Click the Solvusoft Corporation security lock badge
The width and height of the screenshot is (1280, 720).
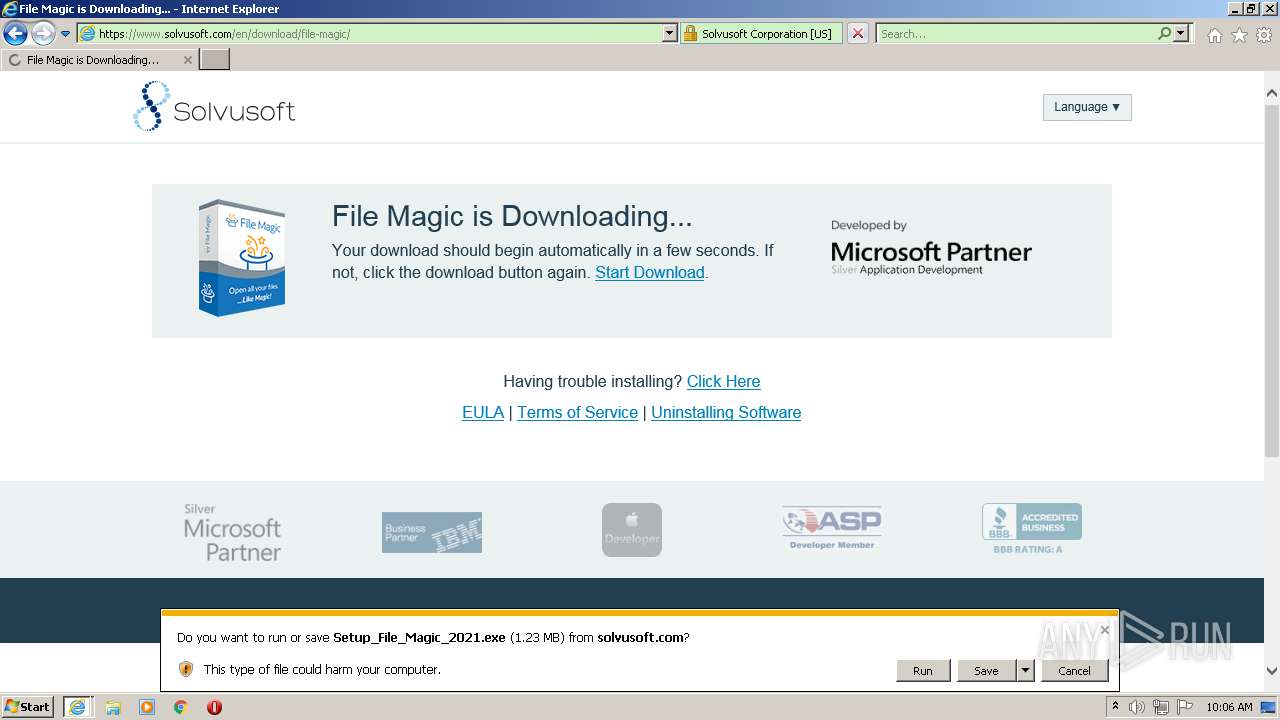click(760, 33)
